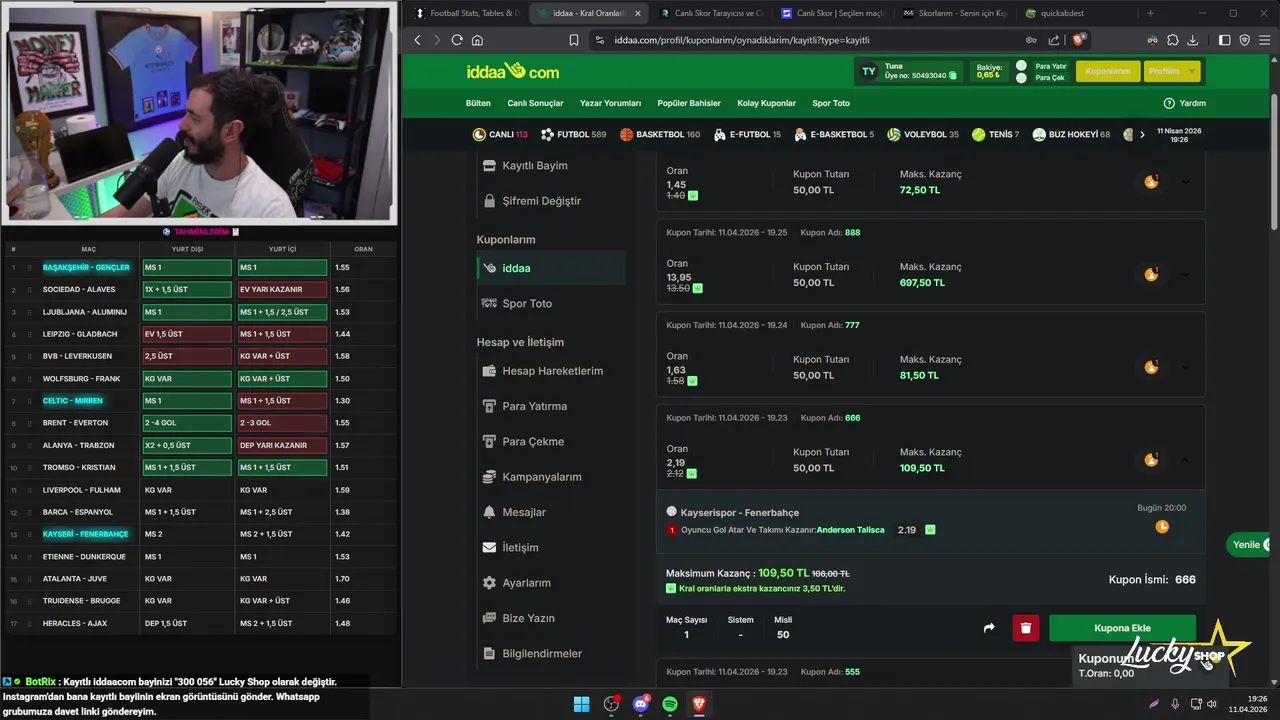Click the Kupona Ekle button

pyautogui.click(x=1122, y=628)
